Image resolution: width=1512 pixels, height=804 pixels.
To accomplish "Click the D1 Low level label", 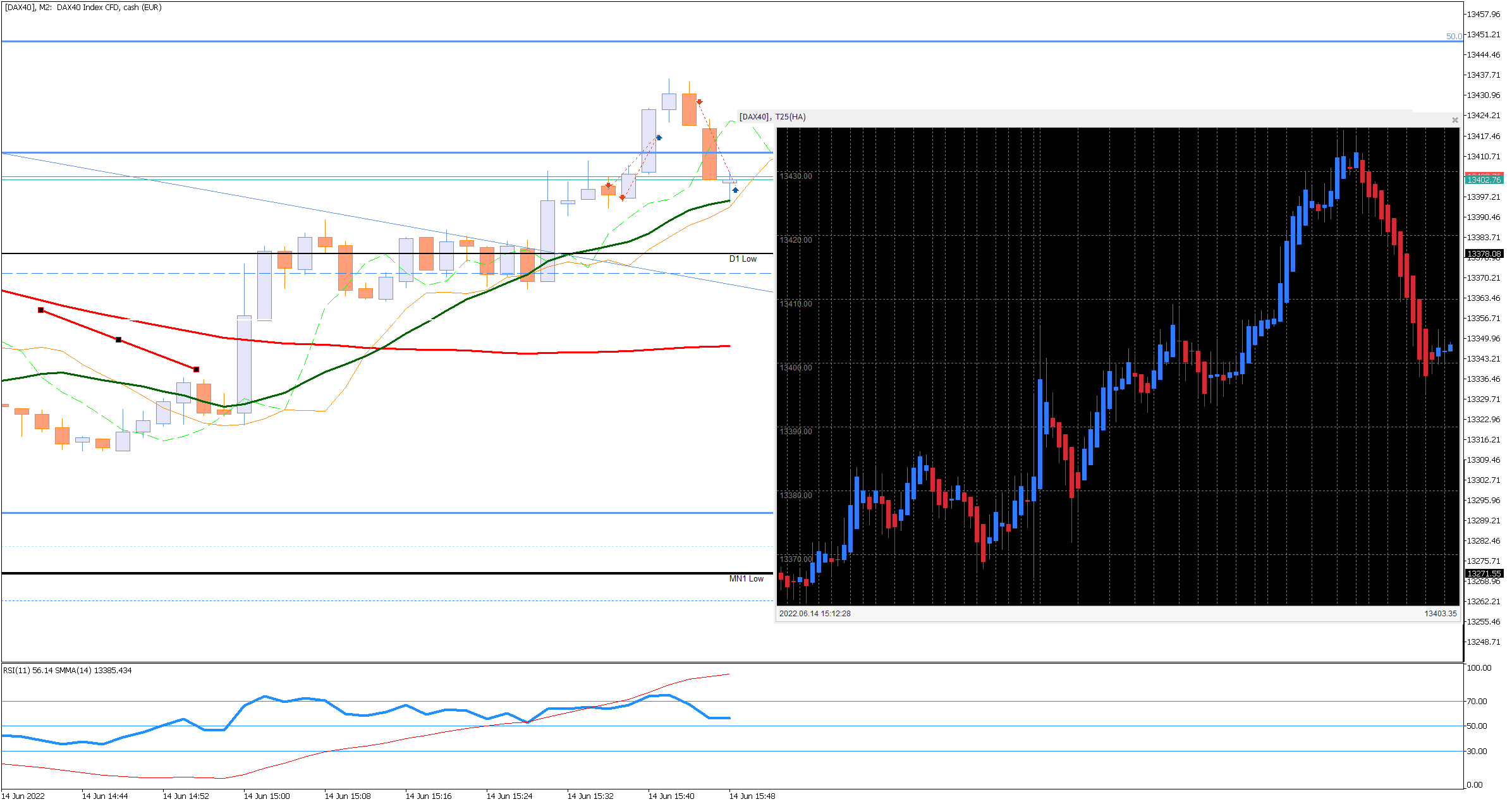I will click(x=743, y=259).
